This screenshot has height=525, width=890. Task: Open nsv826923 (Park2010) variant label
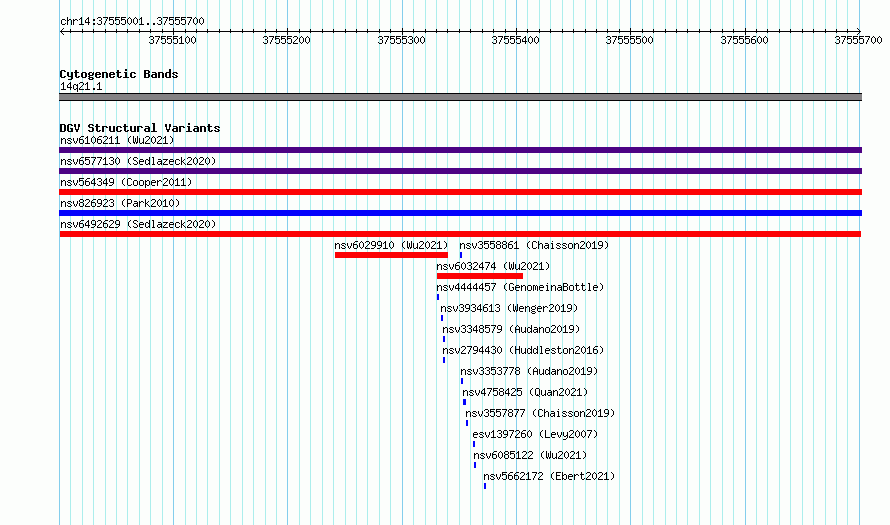pyautogui.click(x=120, y=203)
